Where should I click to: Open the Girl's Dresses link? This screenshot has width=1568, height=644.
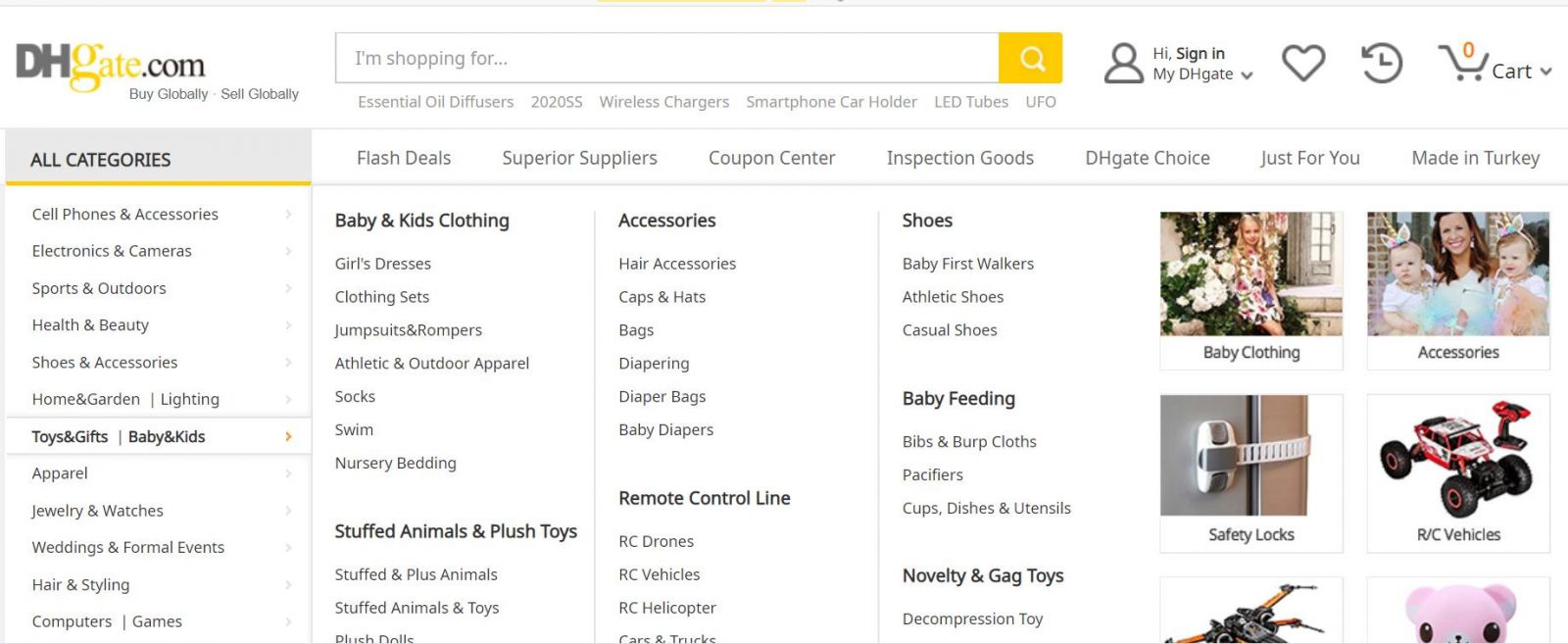point(383,264)
